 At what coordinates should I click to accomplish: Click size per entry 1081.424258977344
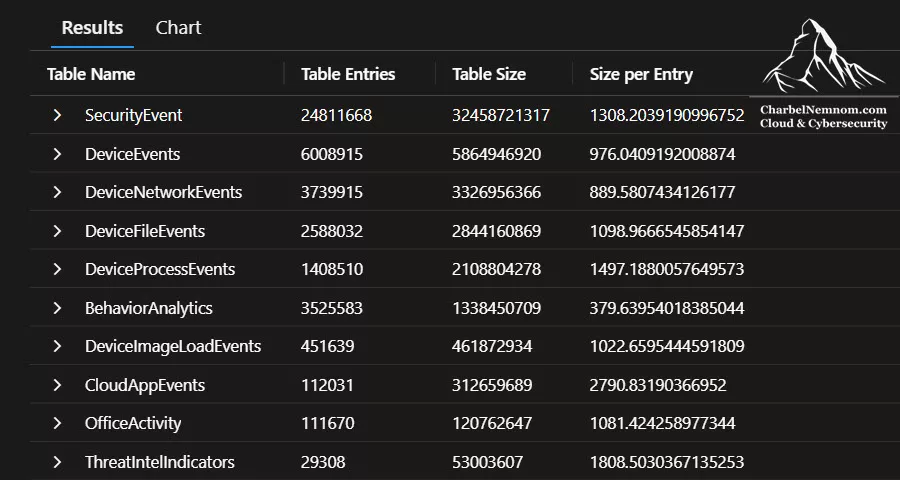[x=662, y=423]
